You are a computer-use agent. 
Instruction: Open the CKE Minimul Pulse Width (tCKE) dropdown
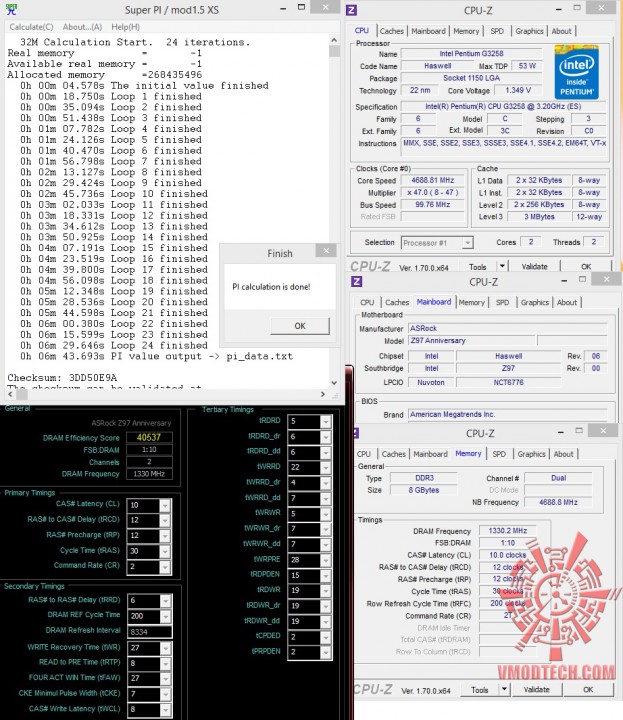(165, 694)
